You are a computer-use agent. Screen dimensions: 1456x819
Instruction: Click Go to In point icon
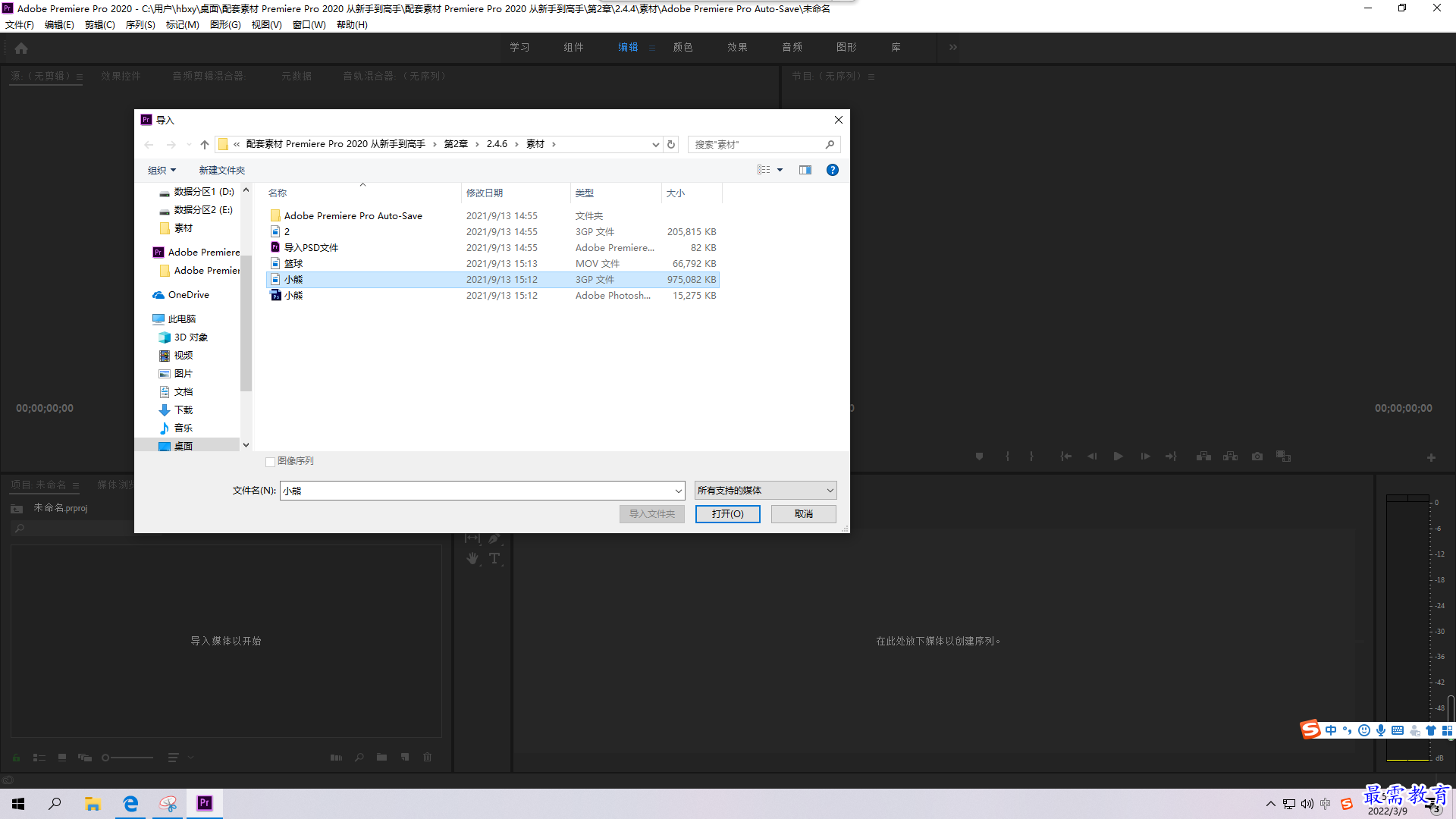(1065, 457)
